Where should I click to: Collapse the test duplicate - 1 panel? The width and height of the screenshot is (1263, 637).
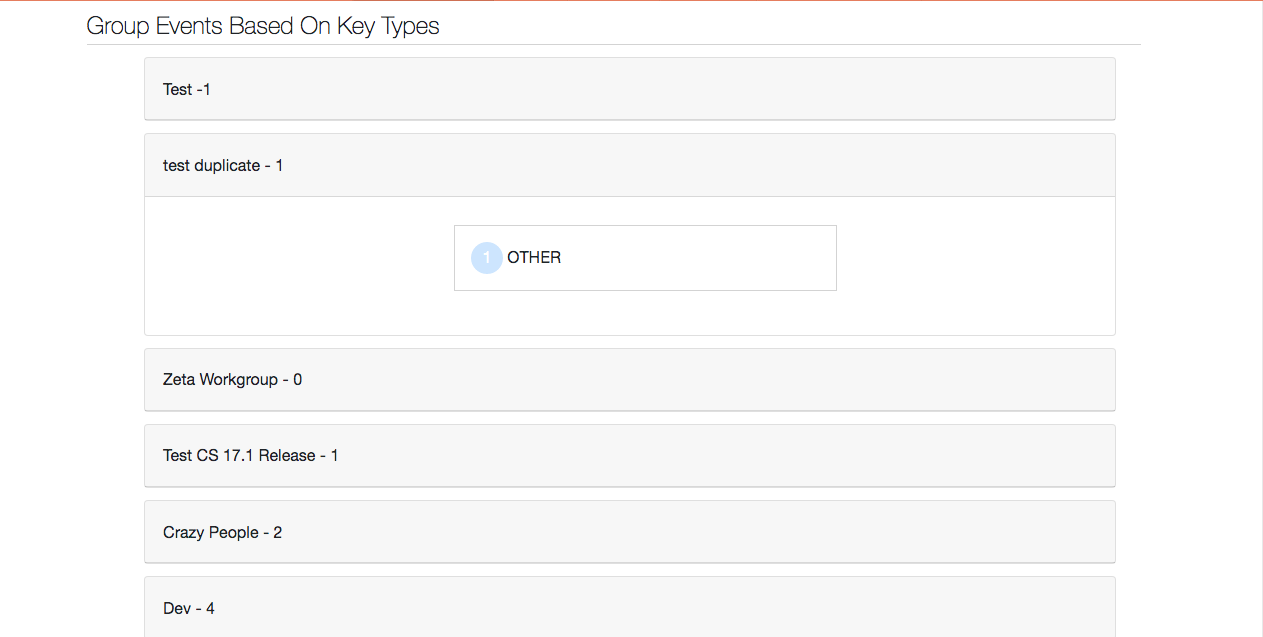(629, 165)
